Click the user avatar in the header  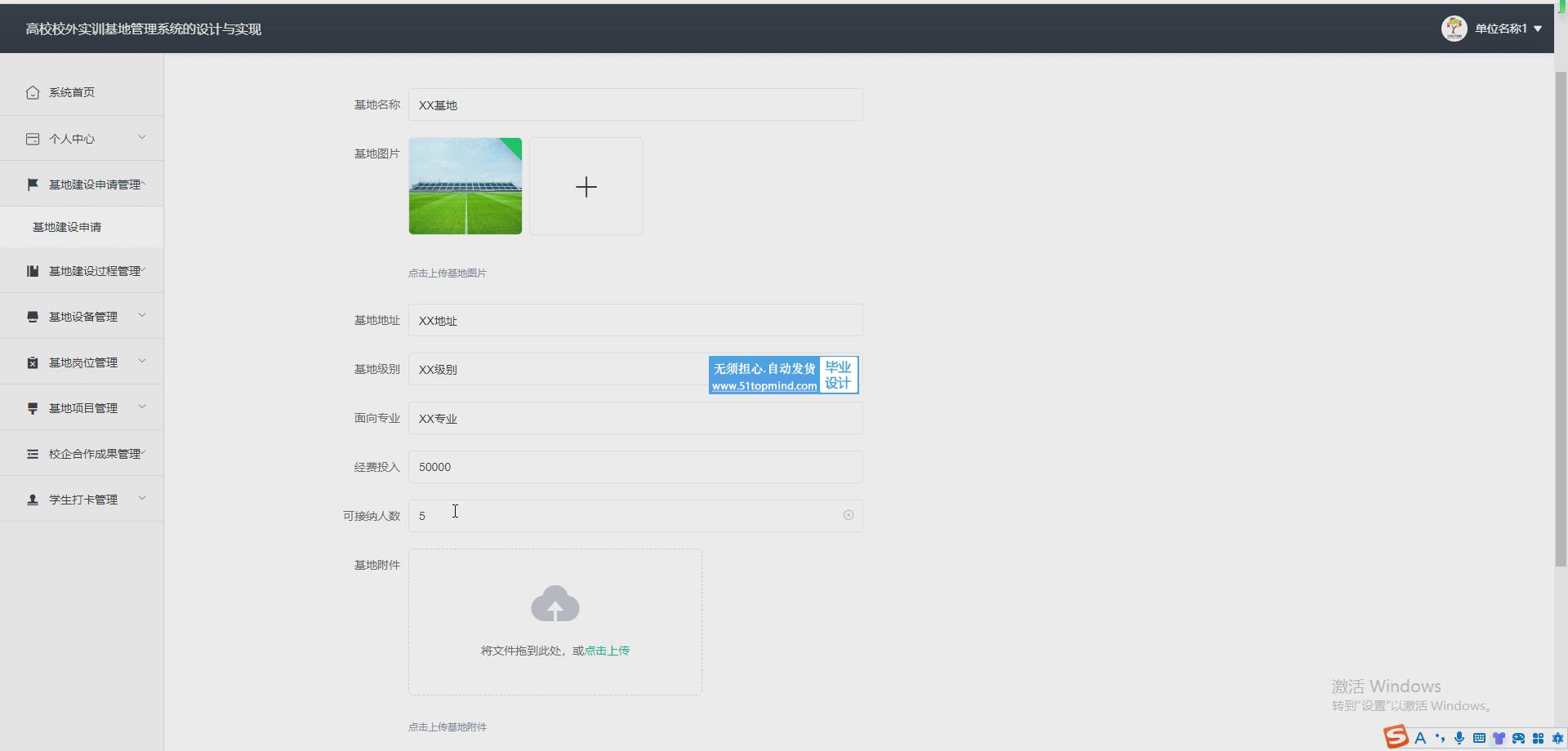click(1454, 29)
